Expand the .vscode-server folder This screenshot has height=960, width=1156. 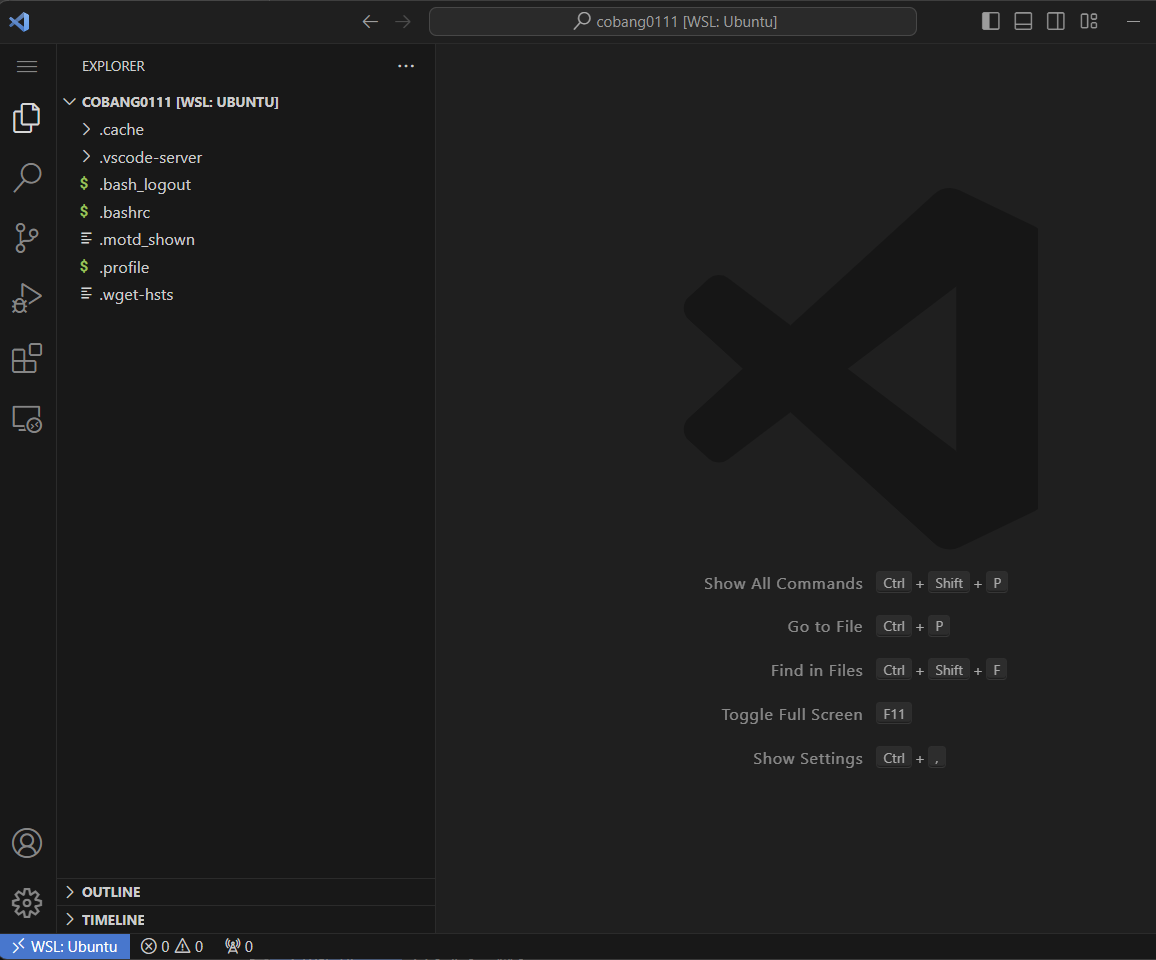point(246,157)
